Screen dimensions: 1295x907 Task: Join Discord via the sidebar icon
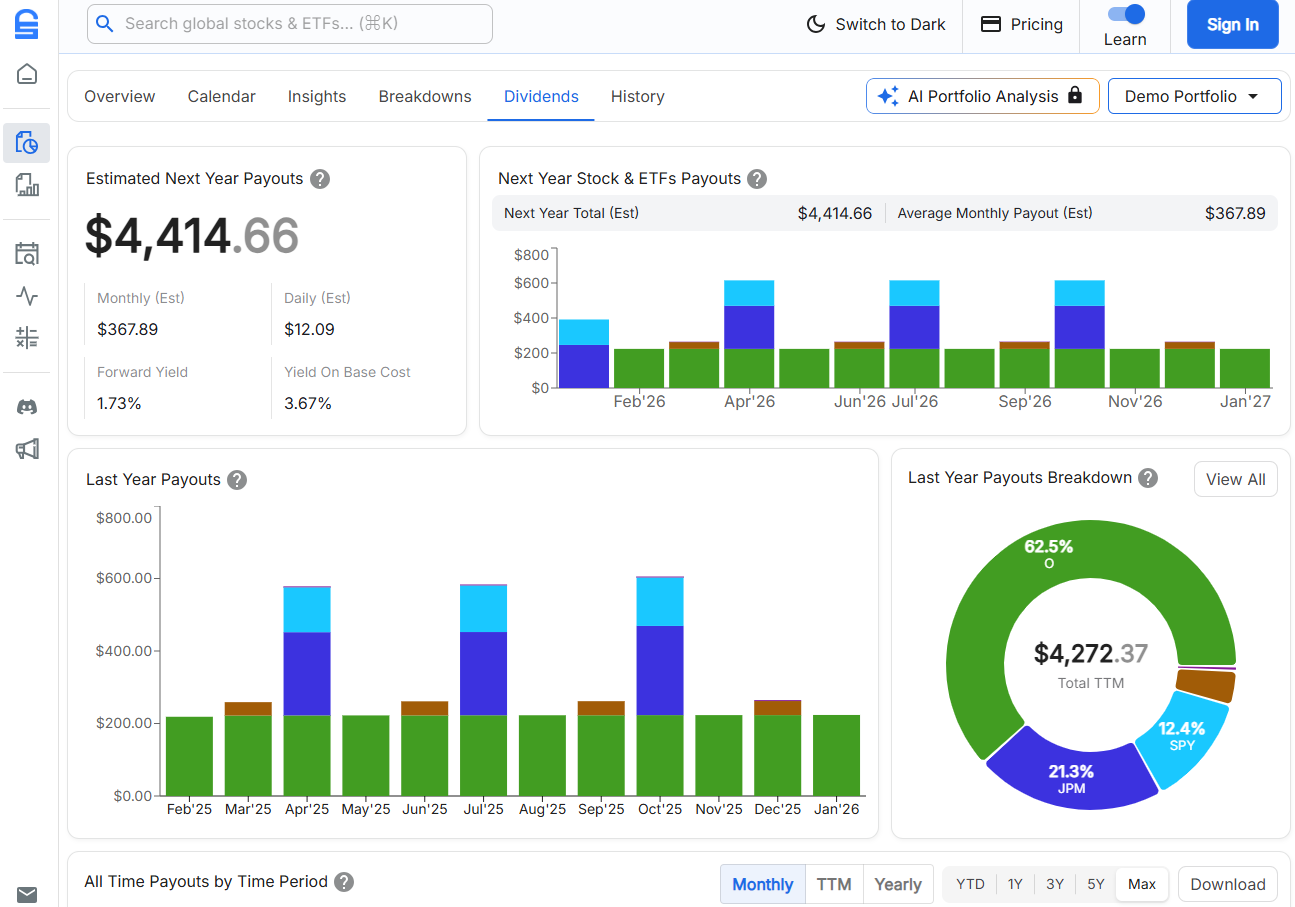(x=26, y=407)
